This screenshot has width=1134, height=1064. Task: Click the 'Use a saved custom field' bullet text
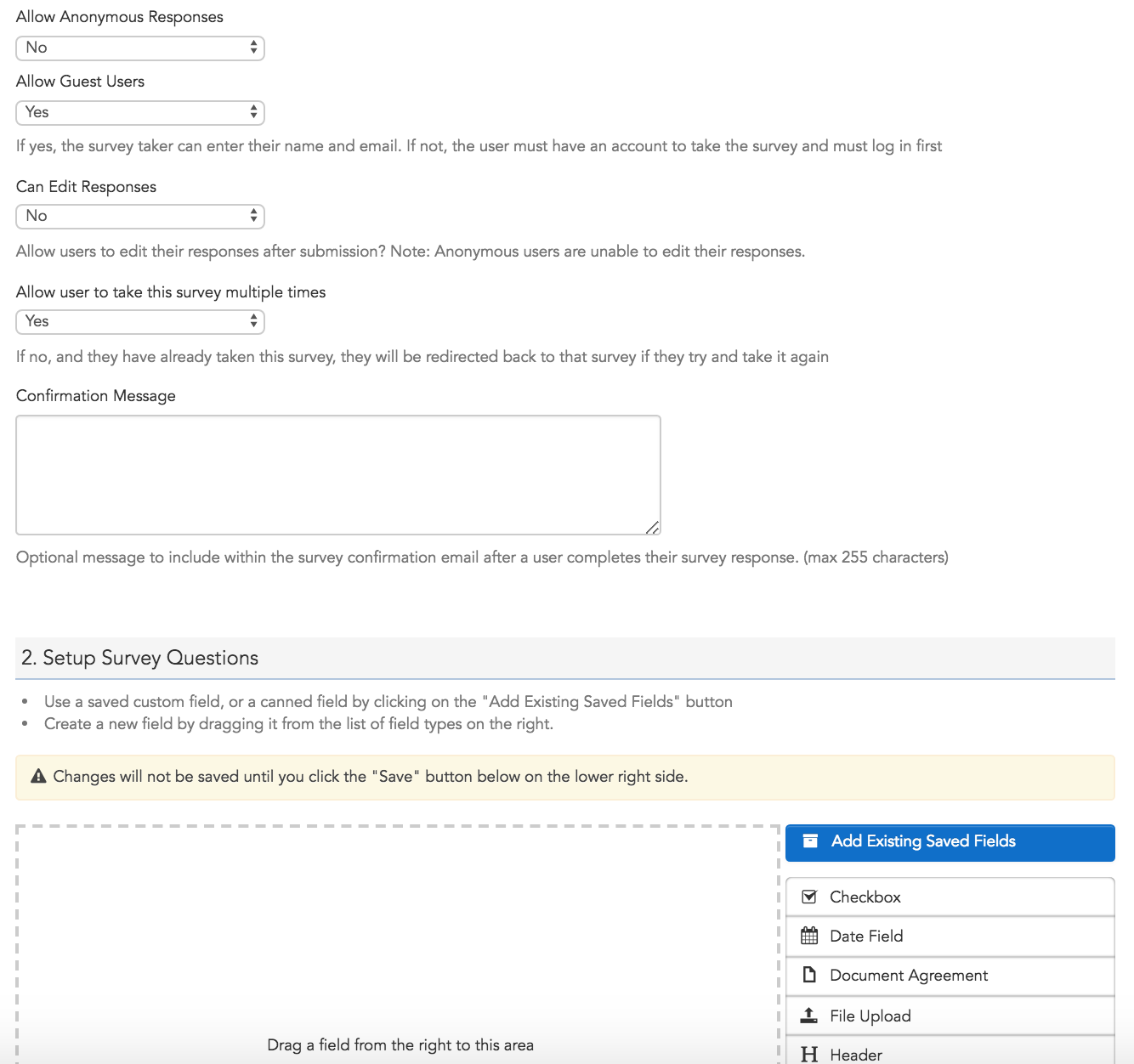coord(388,702)
